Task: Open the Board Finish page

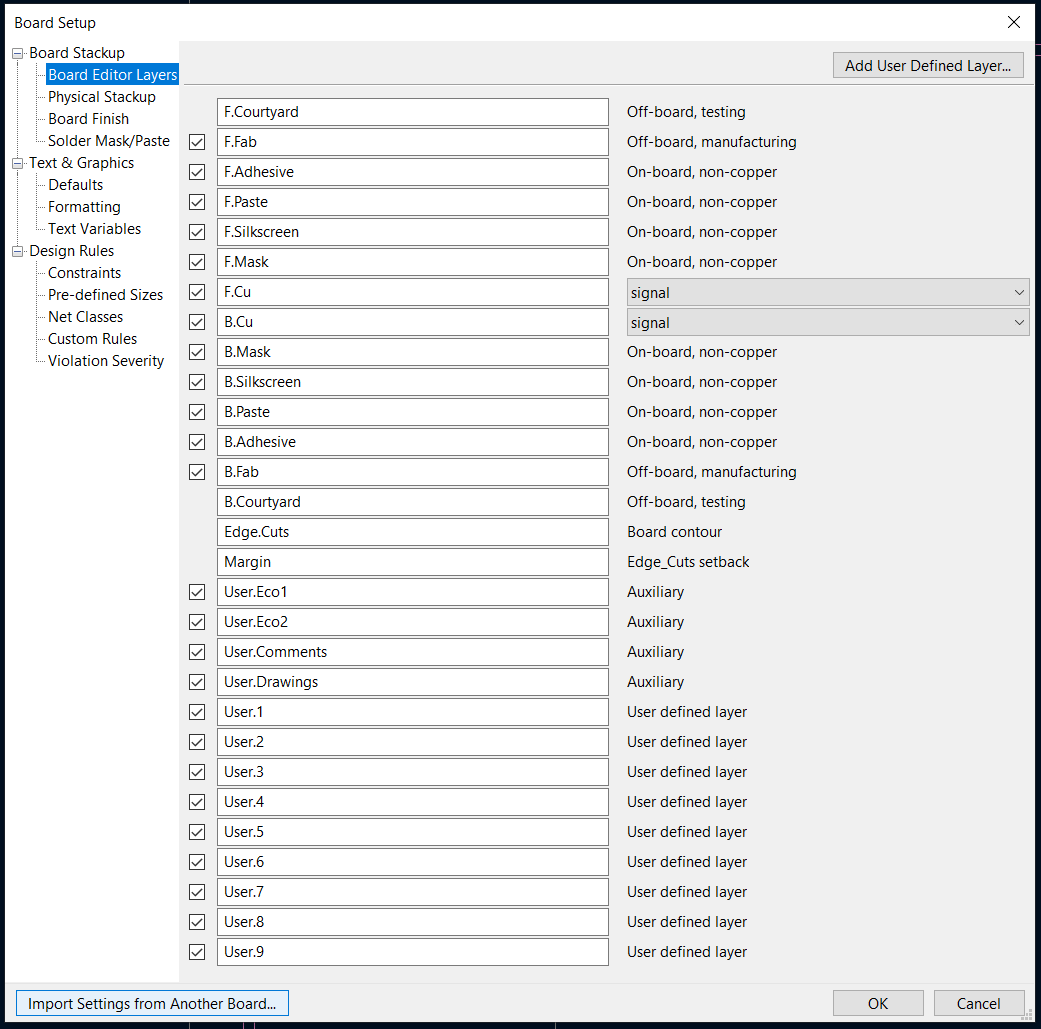Action: (88, 119)
